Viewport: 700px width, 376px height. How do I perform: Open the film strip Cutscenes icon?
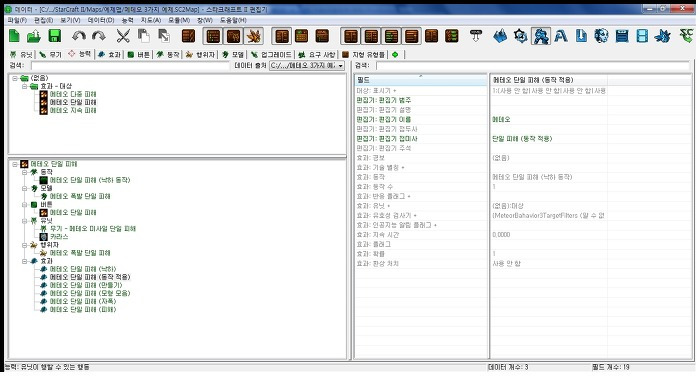click(x=642, y=36)
